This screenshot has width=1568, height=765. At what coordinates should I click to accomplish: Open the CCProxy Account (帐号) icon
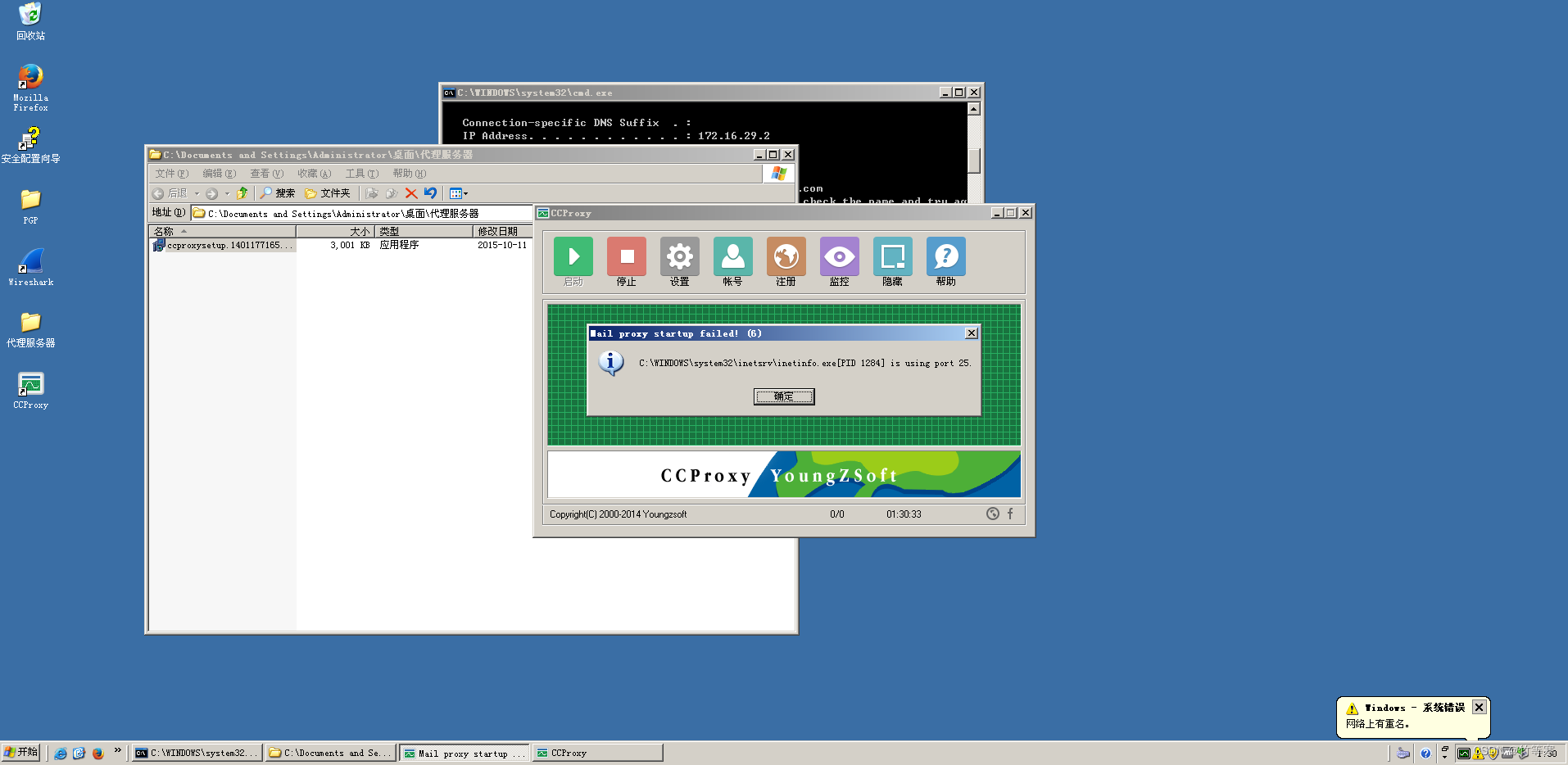(x=733, y=257)
